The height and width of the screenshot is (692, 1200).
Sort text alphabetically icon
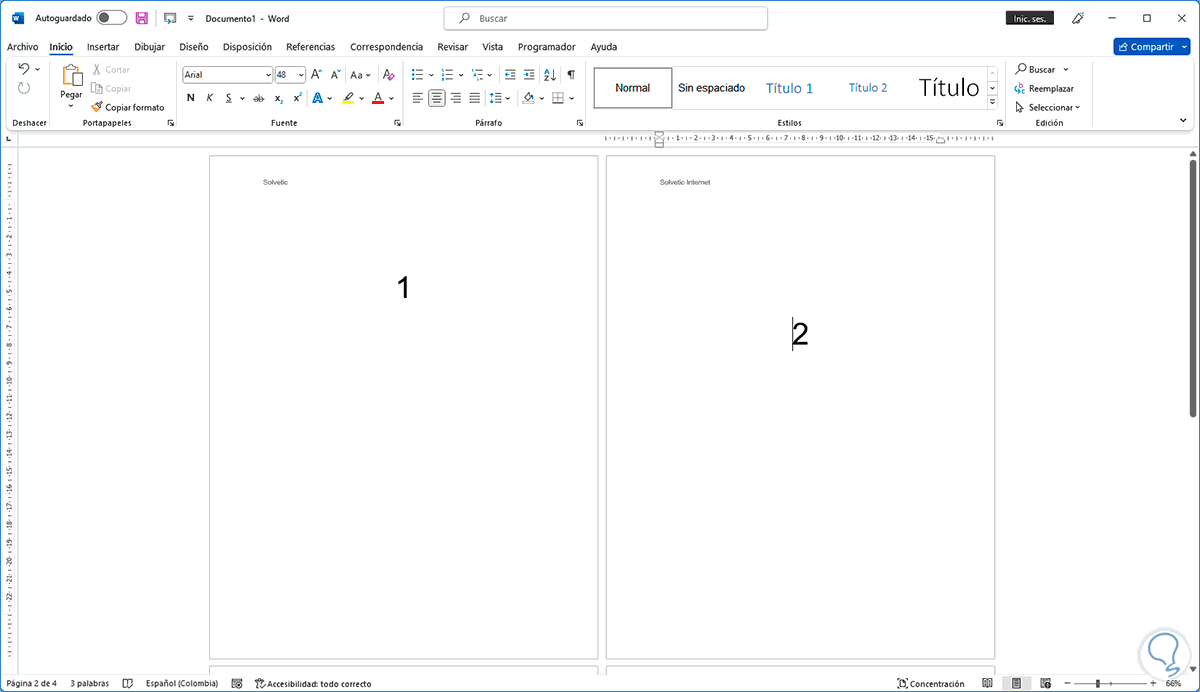click(x=550, y=75)
